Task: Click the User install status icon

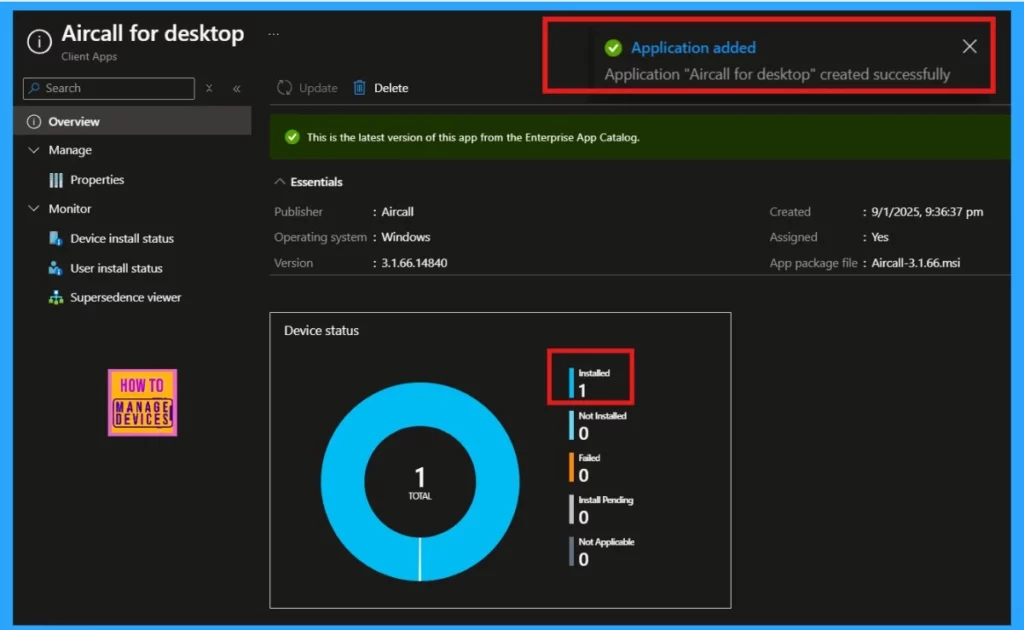Action: tap(56, 268)
